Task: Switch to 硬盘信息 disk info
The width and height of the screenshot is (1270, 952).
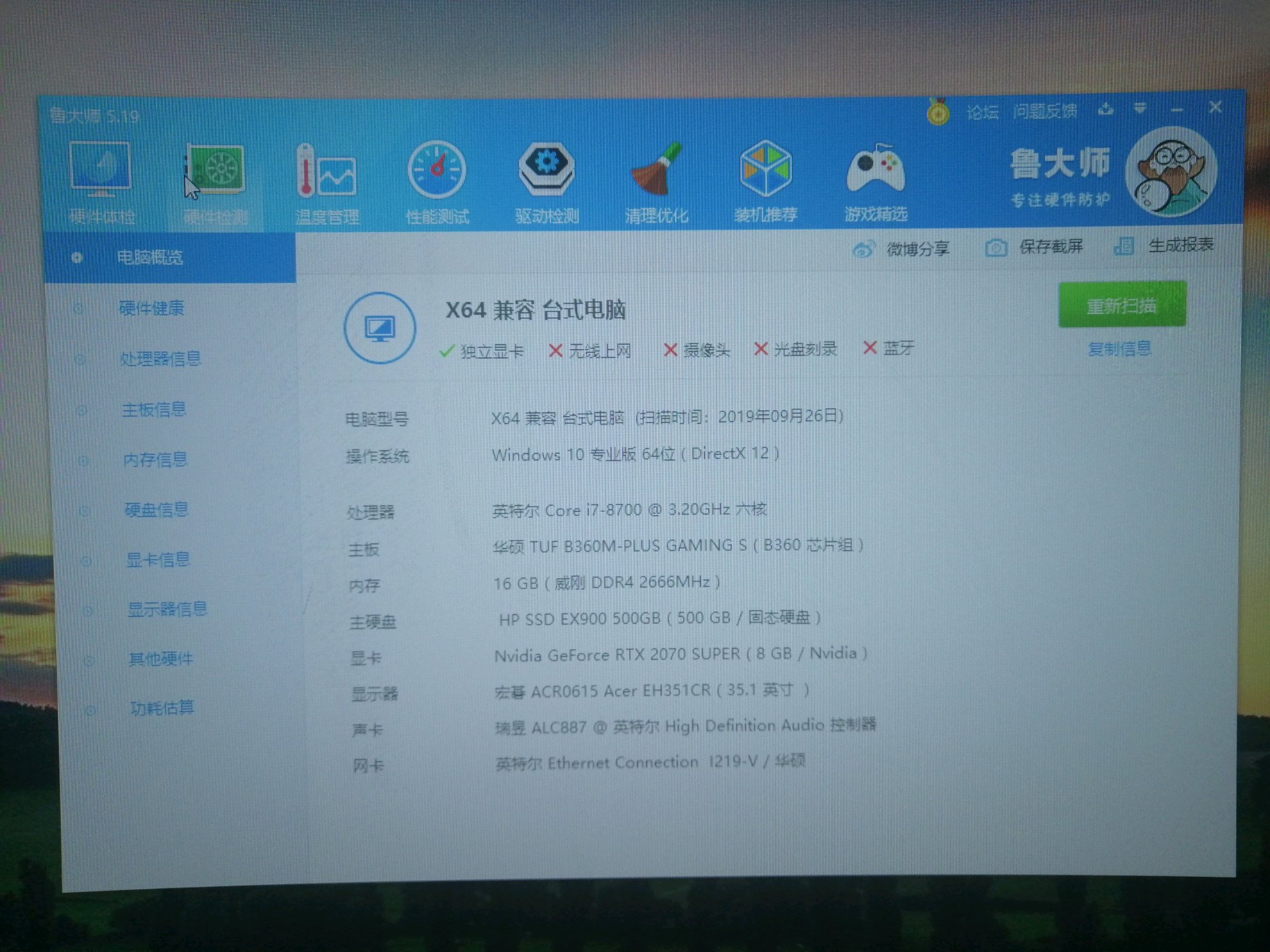Action: pyautogui.click(x=157, y=510)
